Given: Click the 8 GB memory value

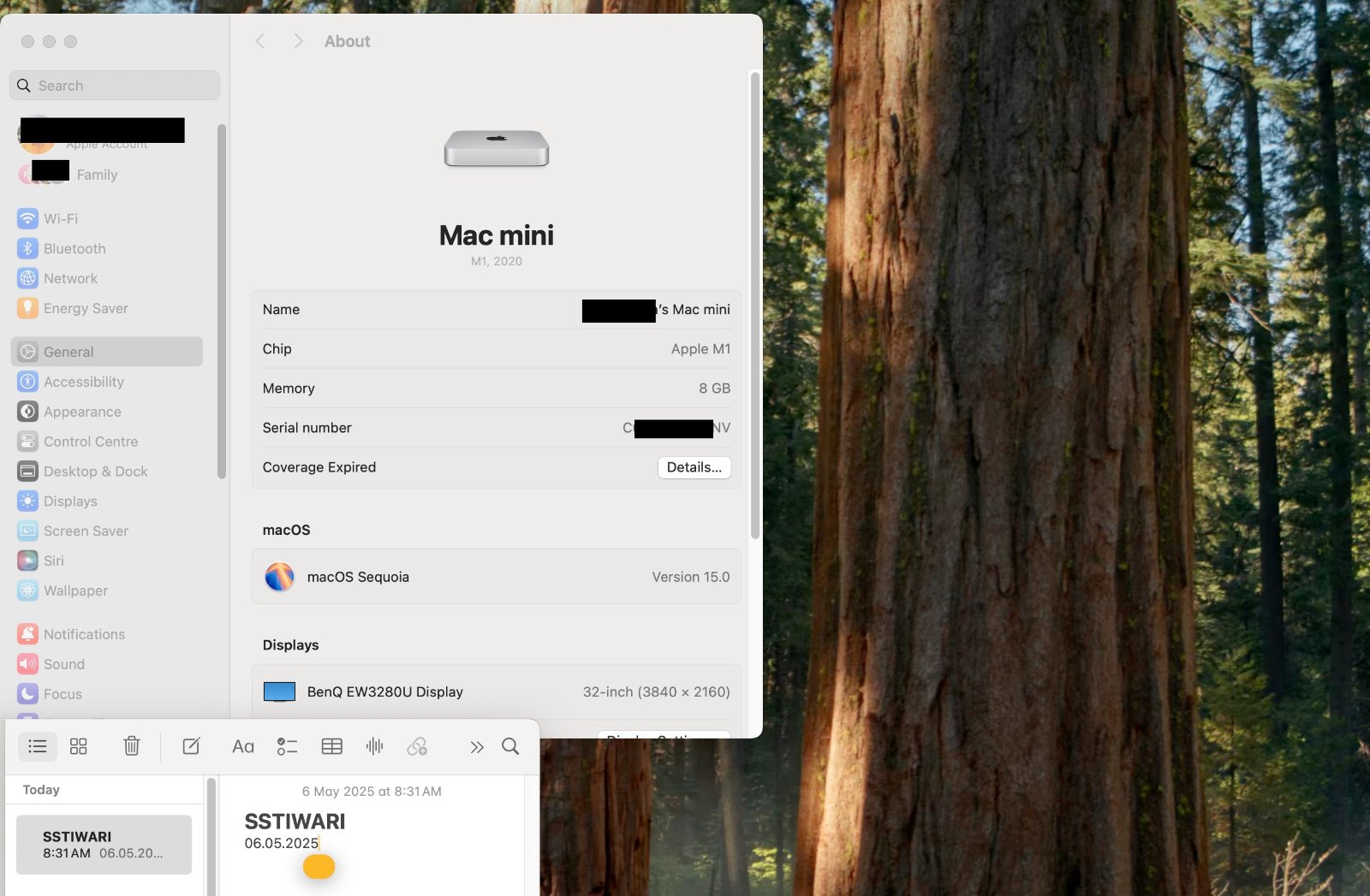Looking at the screenshot, I should [714, 389].
